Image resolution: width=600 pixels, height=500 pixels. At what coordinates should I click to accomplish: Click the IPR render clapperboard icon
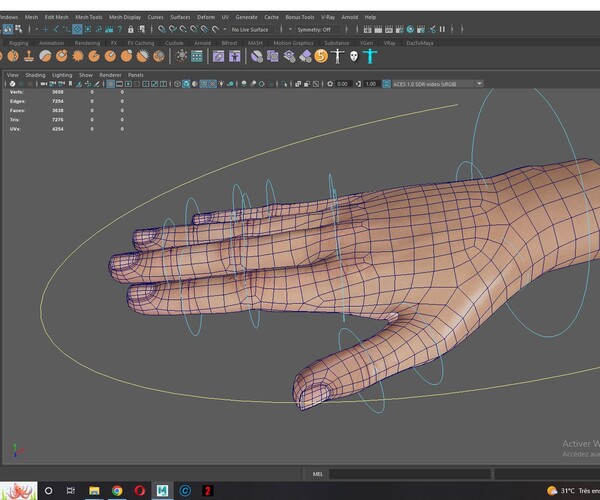(x=389, y=29)
